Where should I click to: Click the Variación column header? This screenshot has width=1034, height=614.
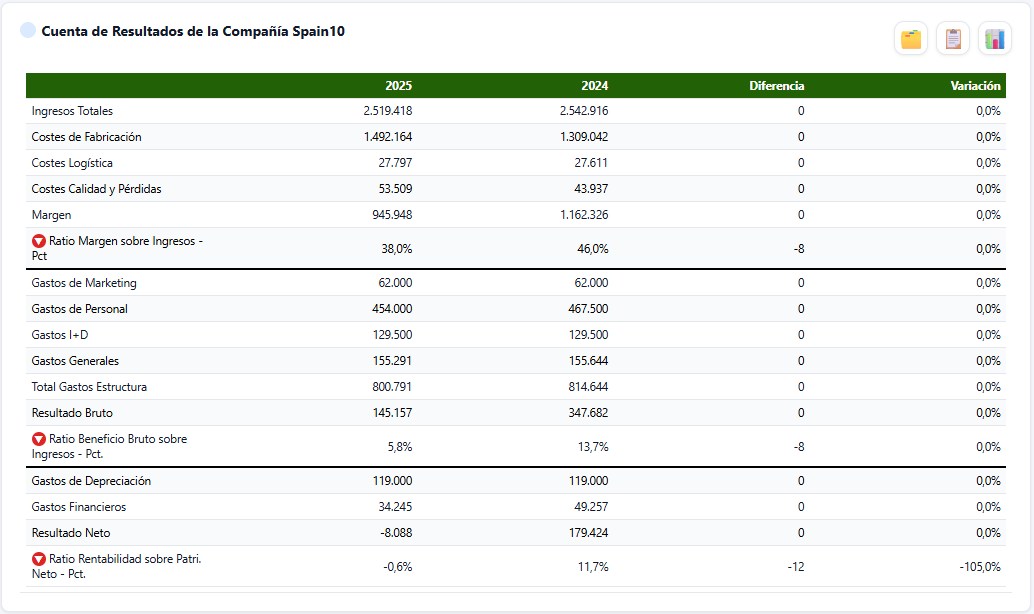tap(975, 86)
